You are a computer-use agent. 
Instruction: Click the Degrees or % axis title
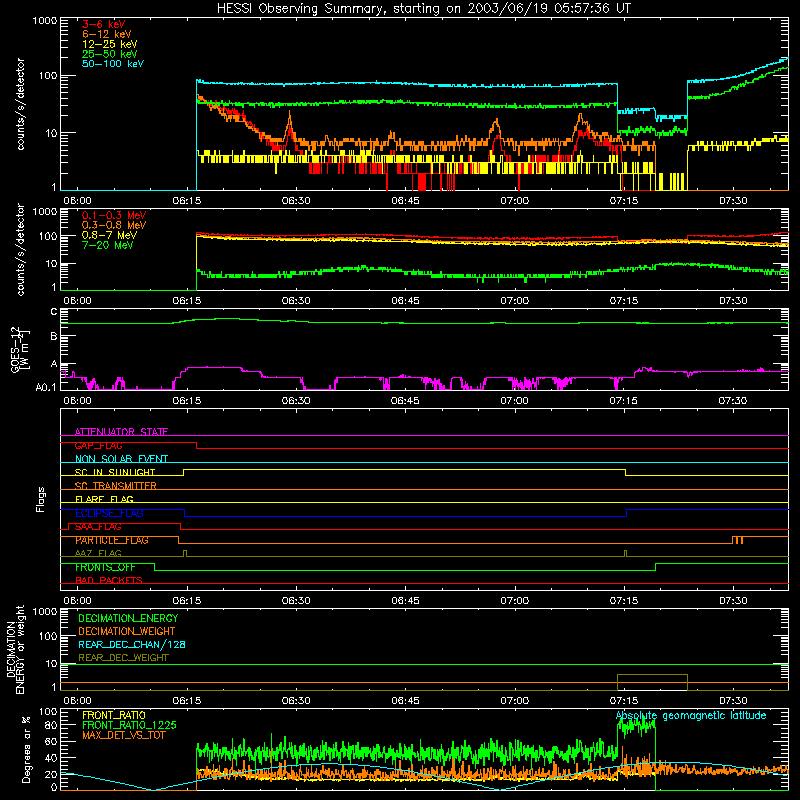point(25,750)
